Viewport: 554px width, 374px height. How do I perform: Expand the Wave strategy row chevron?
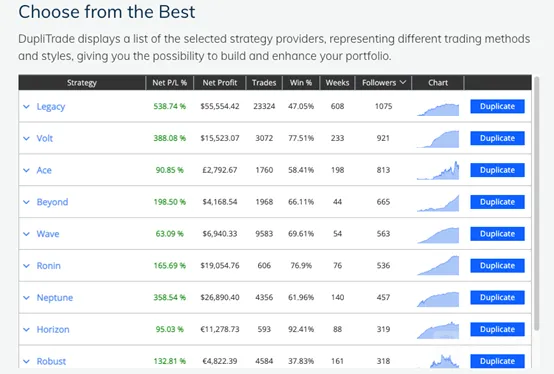click(x=26, y=234)
